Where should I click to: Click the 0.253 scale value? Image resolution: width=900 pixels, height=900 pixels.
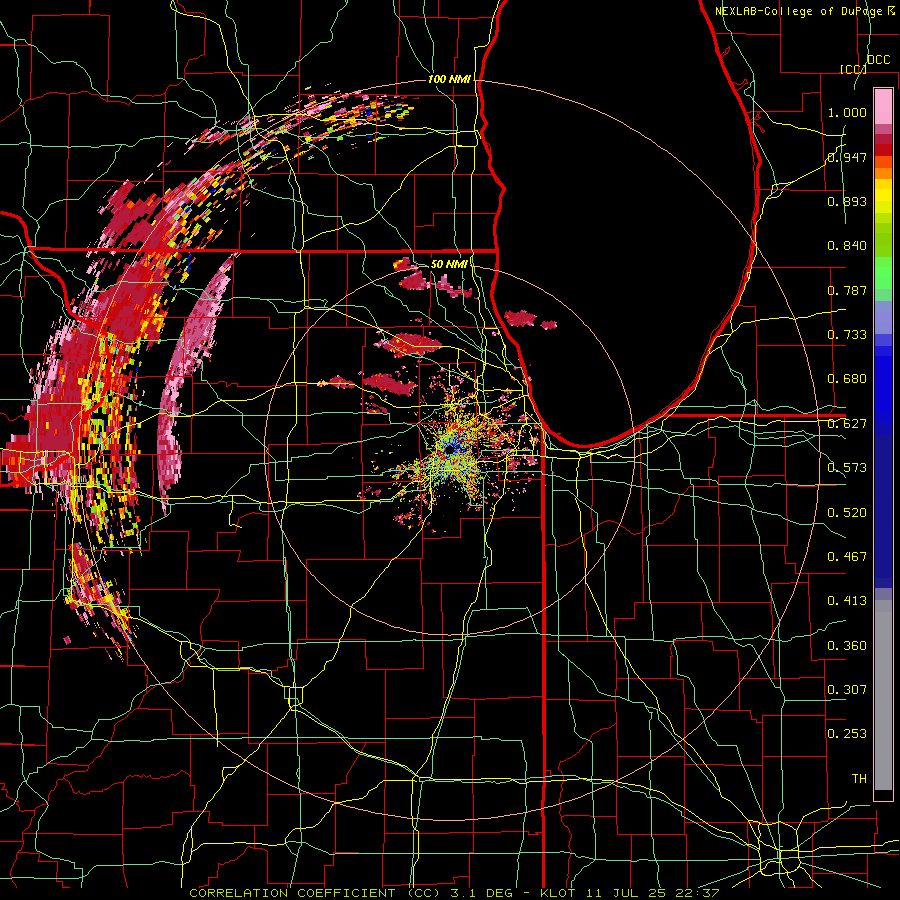click(x=847, y=734)
